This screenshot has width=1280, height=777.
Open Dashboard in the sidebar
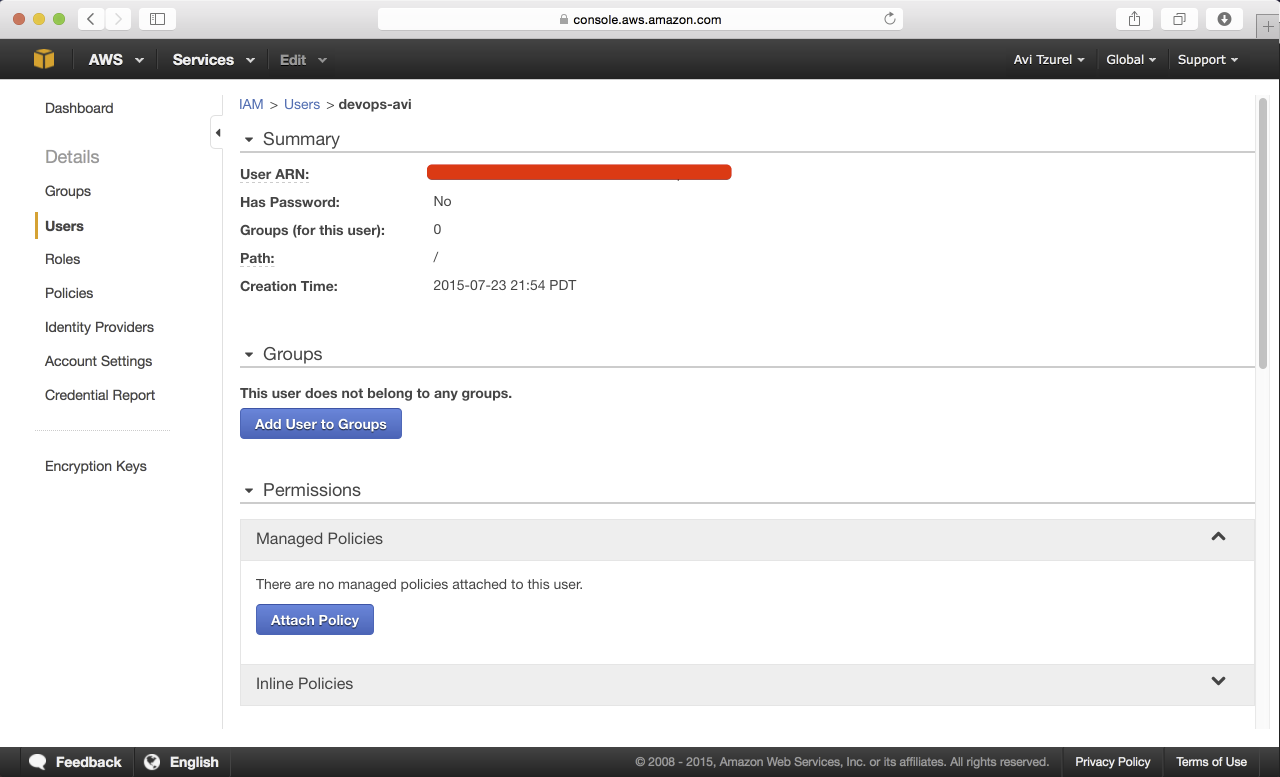click(79, 108)
